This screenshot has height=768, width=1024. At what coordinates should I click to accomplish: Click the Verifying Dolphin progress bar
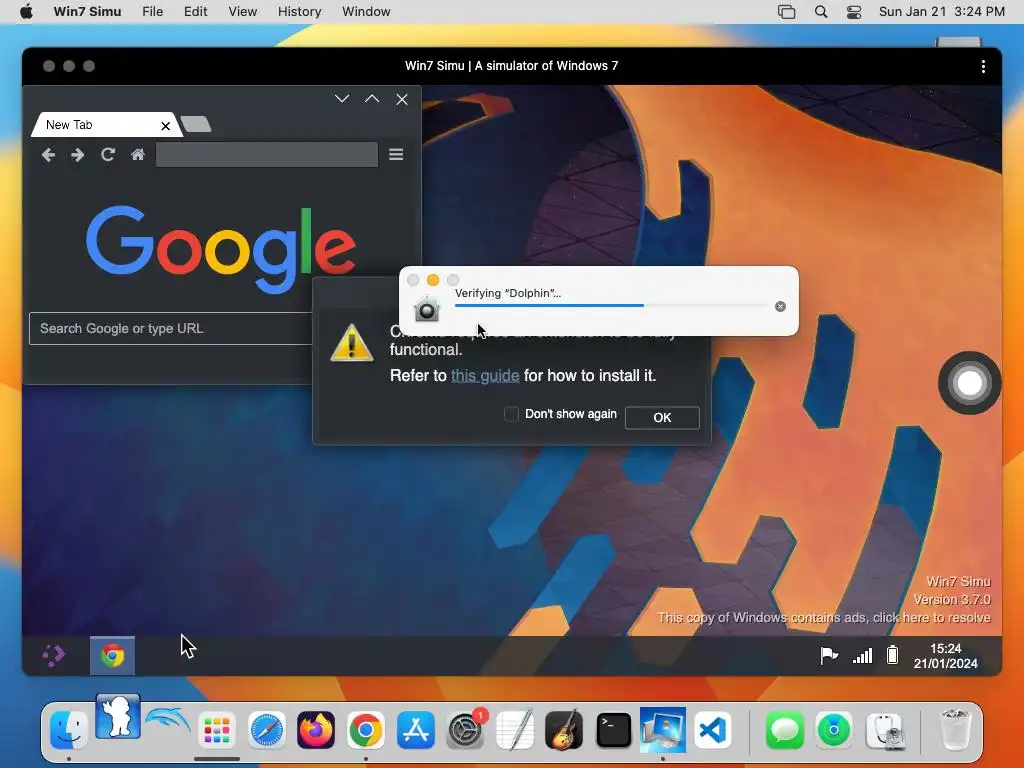[x=611, y=306]
